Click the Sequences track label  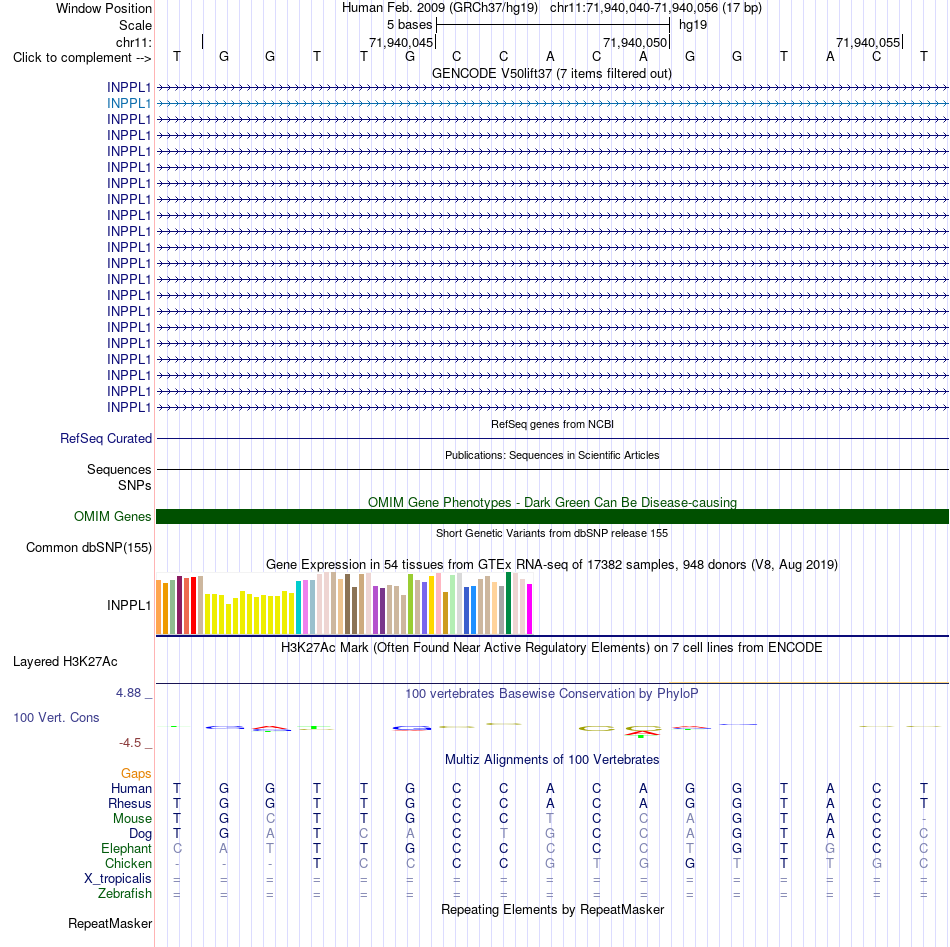(119, 470)
